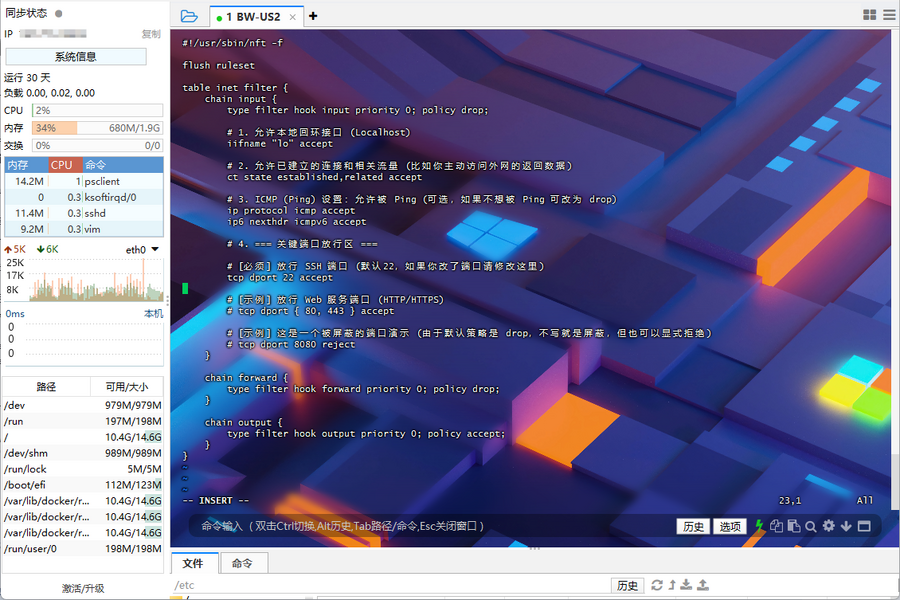This screenshot has width=900, height=600.
Task: Click 复制 to copy the IP address
Action: pyautogui.click(x=150, y=34)
